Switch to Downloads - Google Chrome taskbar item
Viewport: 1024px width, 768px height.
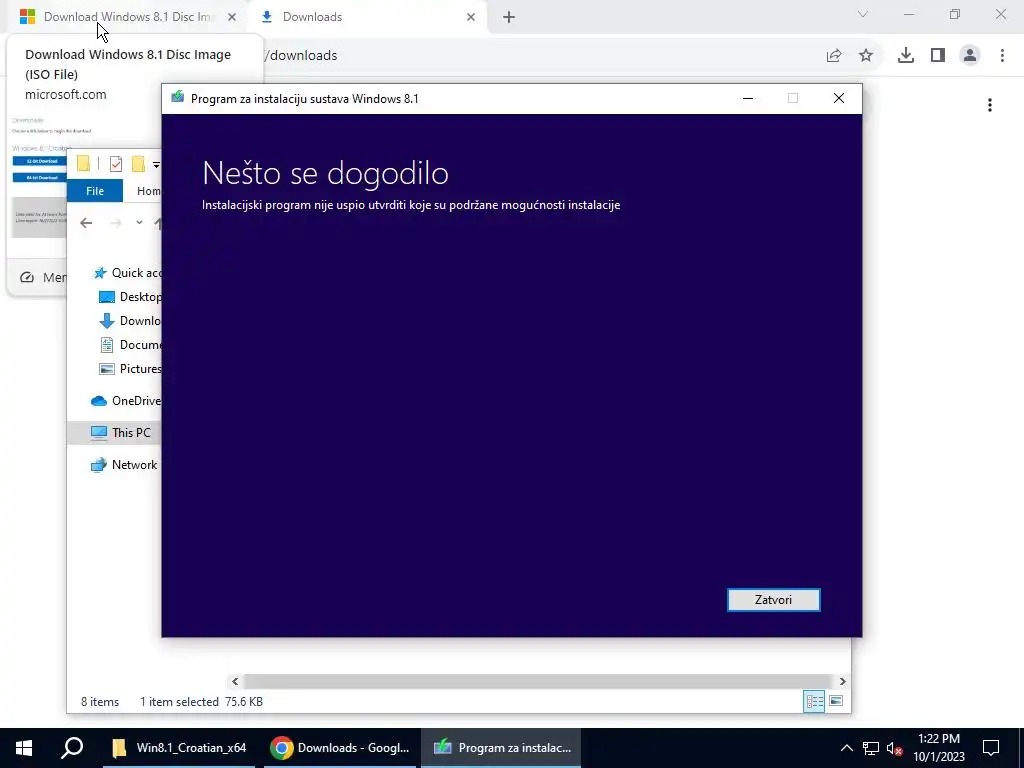click(341, 748)
